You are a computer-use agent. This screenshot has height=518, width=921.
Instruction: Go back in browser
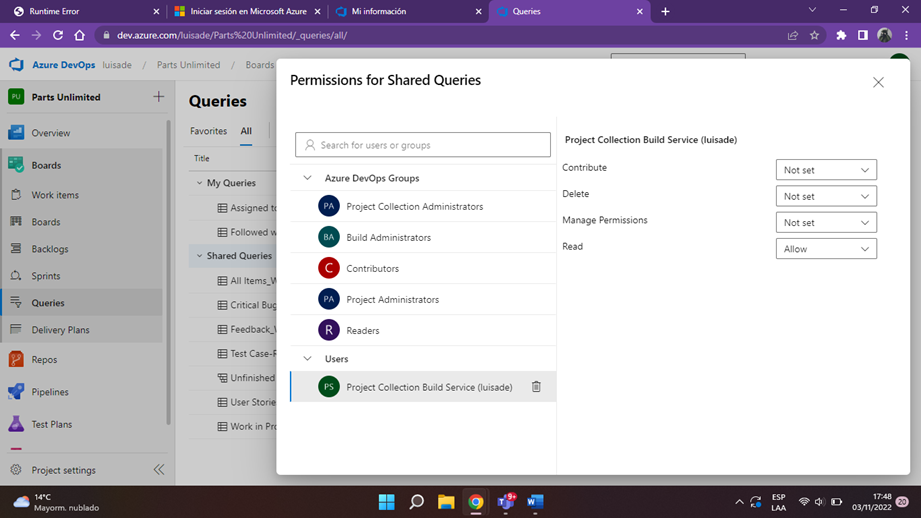pos(15,35)
